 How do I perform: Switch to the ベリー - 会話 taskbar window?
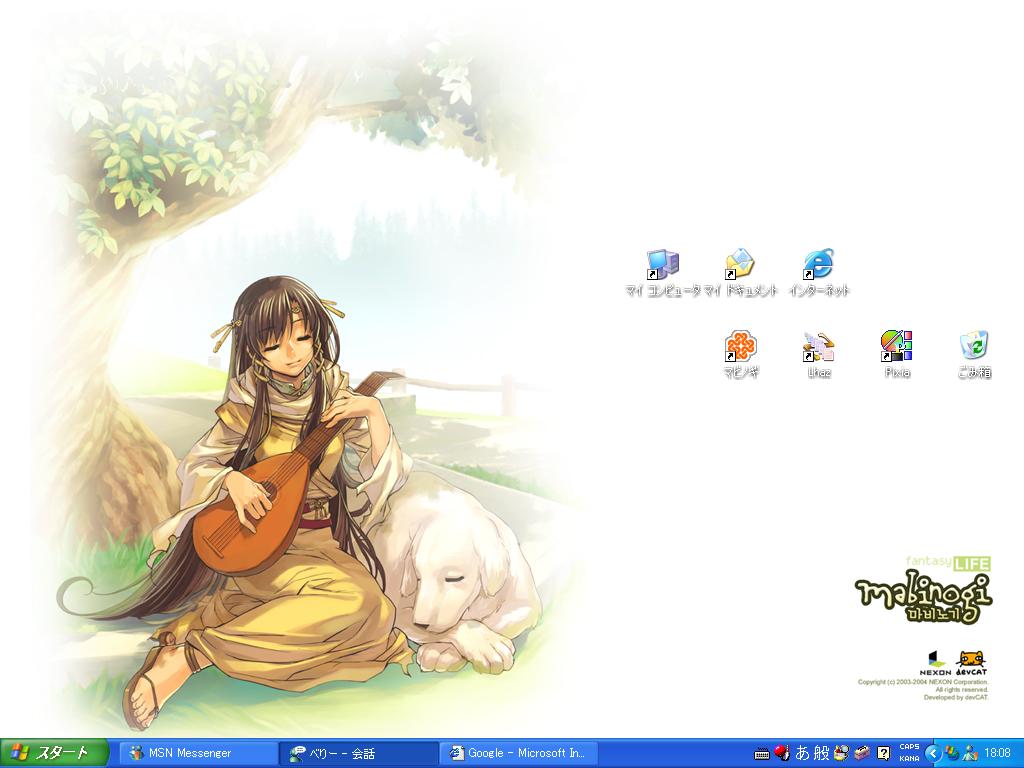359,753
